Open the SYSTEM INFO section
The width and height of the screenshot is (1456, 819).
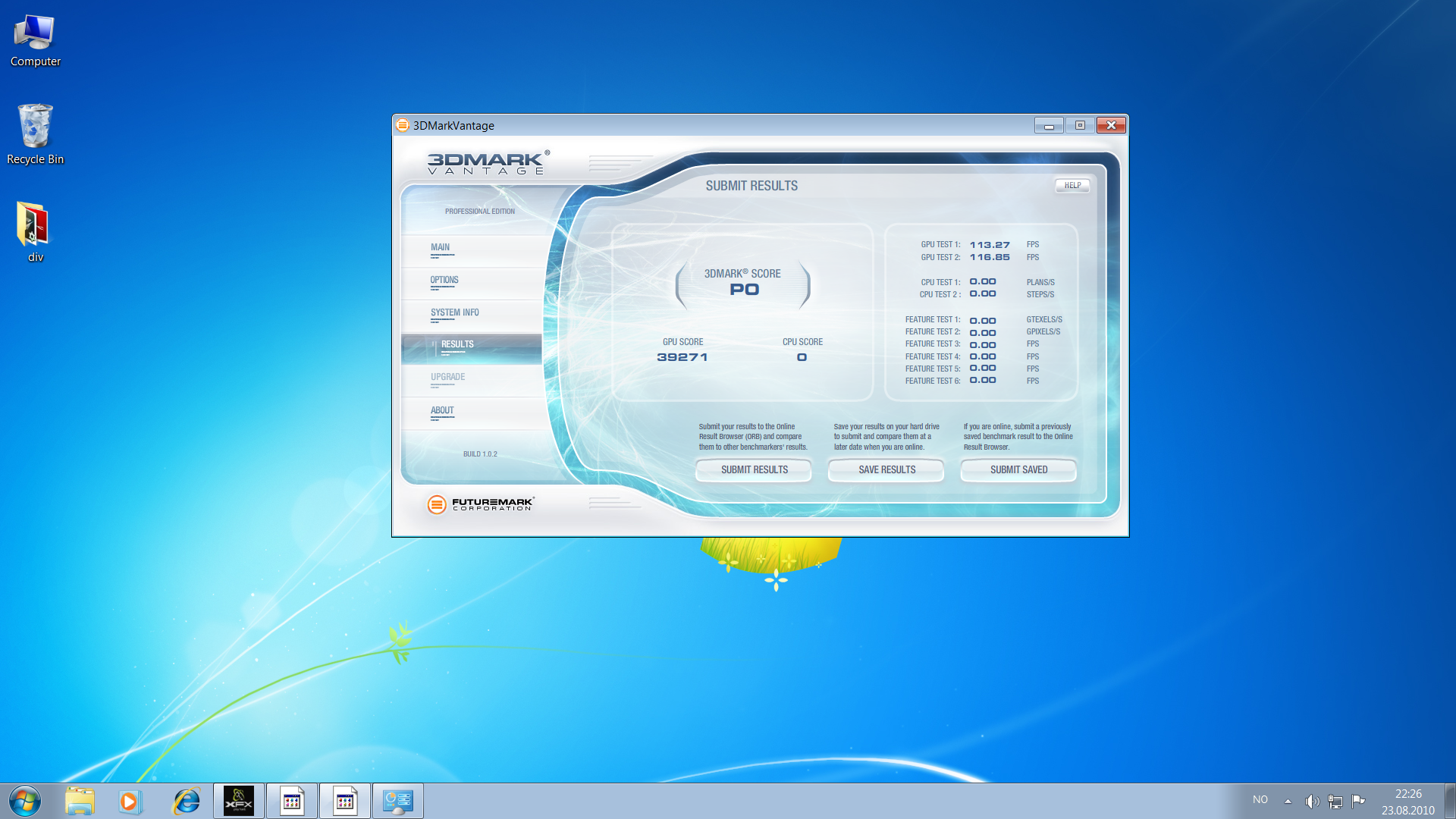[472, 316]
